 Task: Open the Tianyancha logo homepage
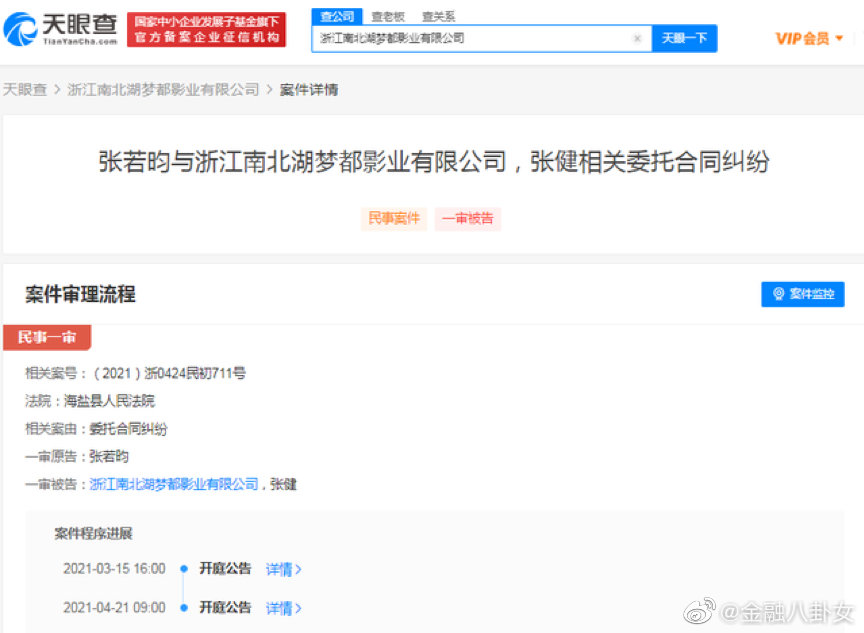coord(61,29)
